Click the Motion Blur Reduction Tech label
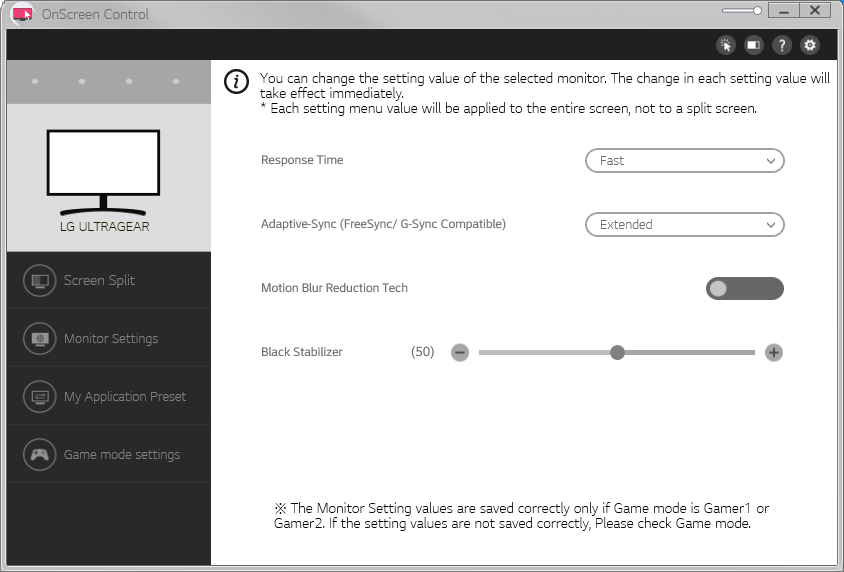The width and height of the screenshot is (844, 572). tap(334, 288)
